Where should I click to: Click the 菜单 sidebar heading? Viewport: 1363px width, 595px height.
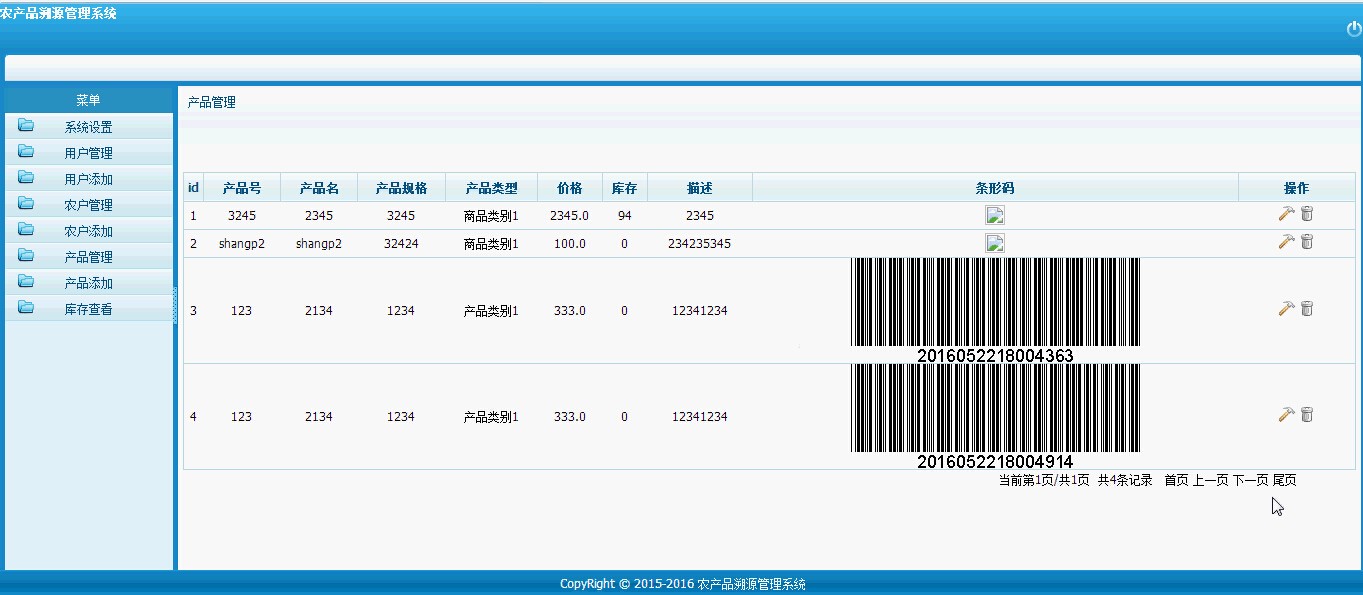(x=88, y=100)
